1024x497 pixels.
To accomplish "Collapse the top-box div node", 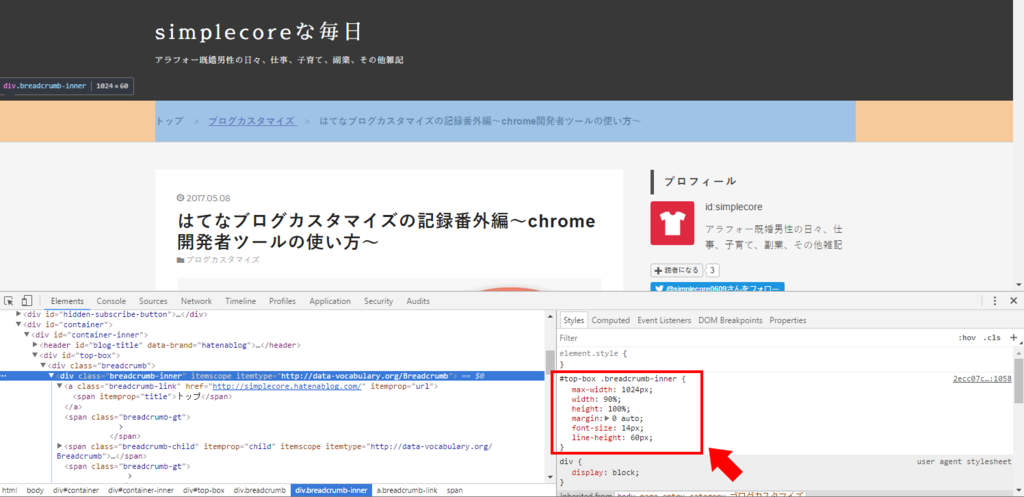I will pos(35,355).
